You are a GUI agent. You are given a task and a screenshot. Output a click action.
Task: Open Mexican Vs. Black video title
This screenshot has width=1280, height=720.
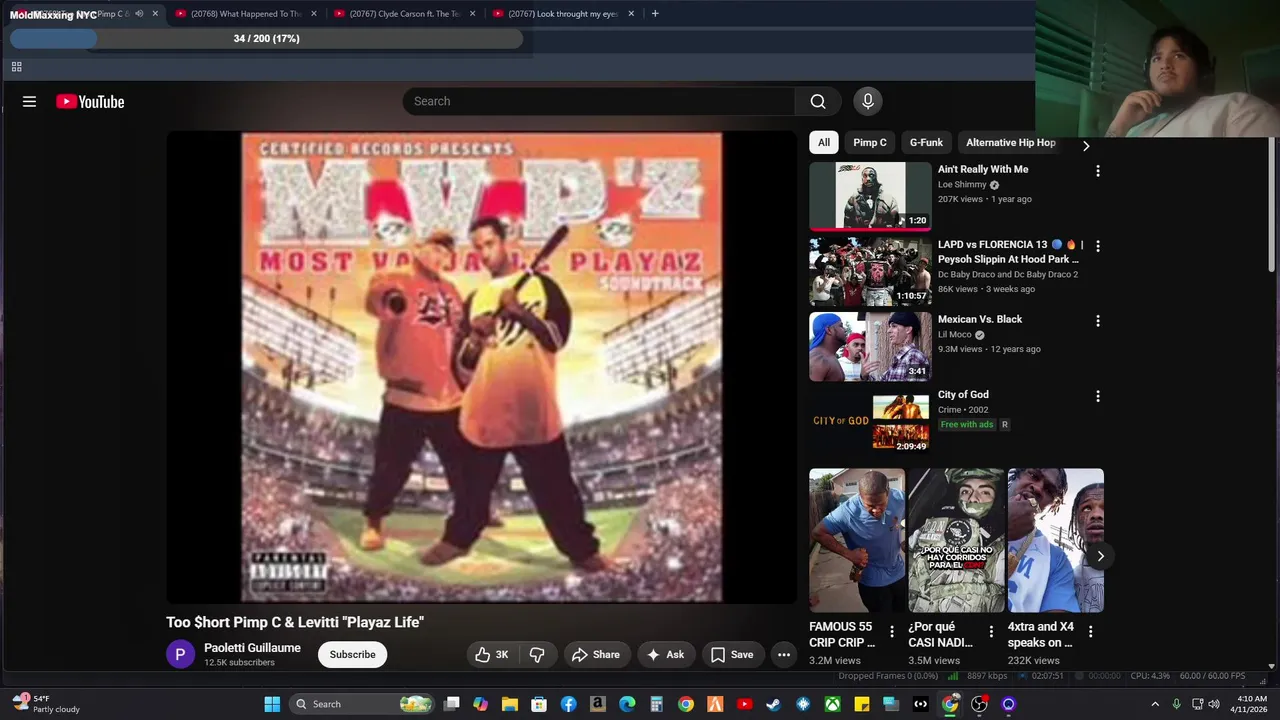[x=980, y=319]
